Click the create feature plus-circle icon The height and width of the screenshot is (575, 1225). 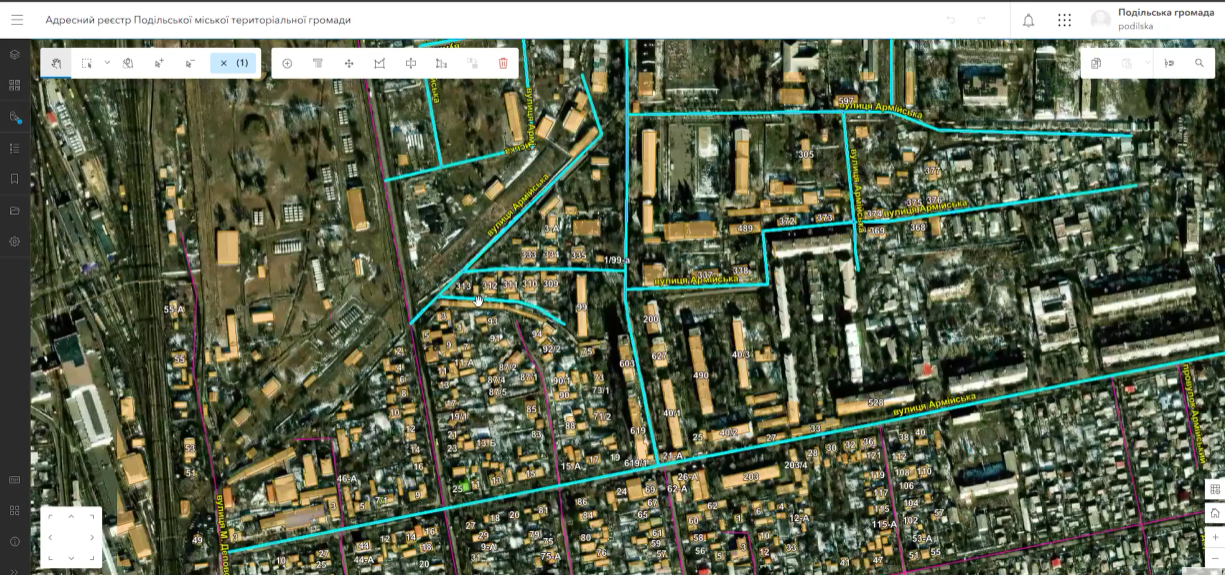point(287,63)
